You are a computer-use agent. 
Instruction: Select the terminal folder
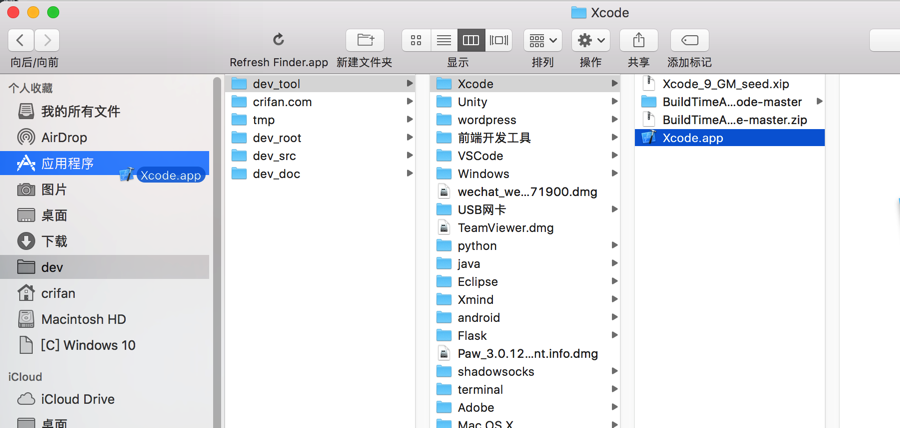525,390
